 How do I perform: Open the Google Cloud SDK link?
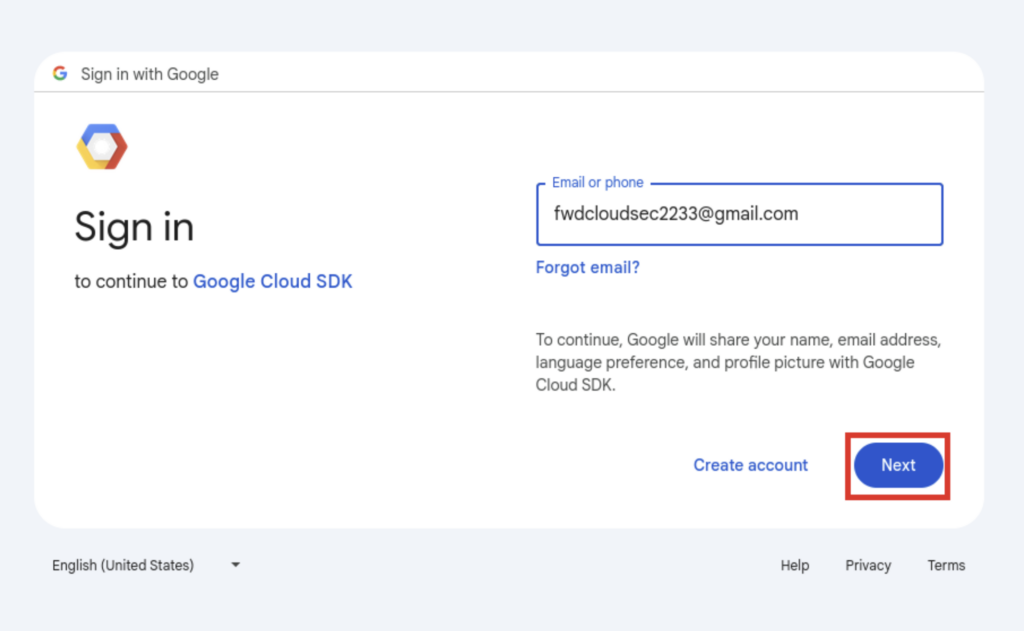[272, 281]
